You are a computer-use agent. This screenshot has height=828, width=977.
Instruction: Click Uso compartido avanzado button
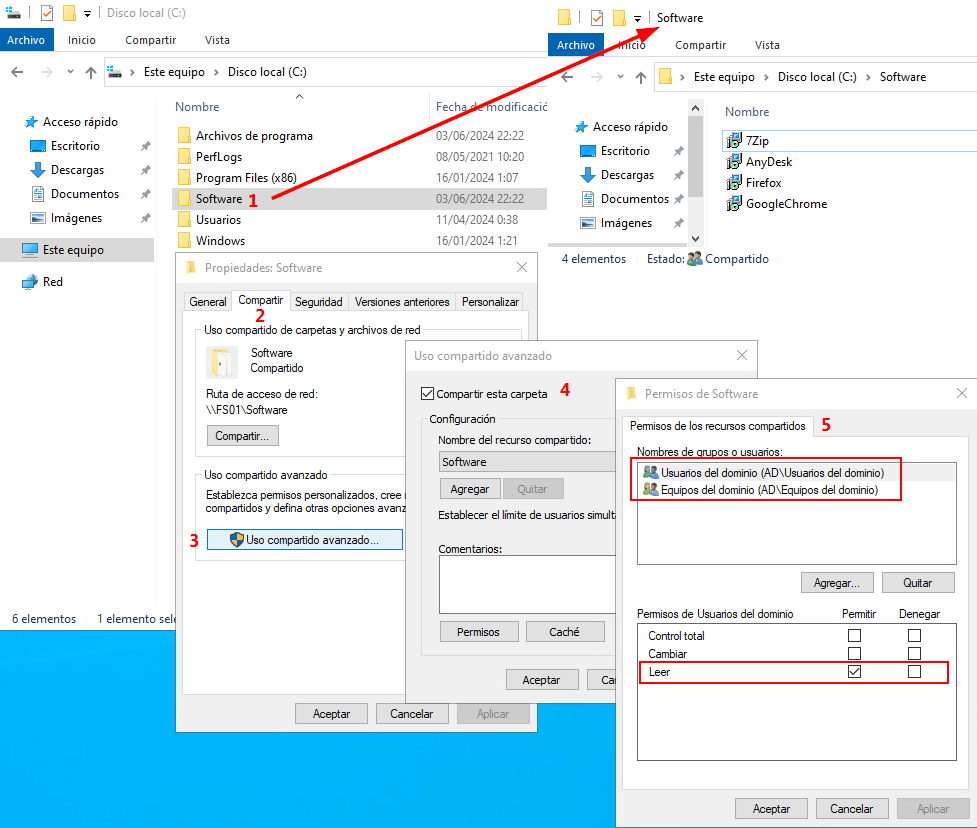tap(304, 539)
